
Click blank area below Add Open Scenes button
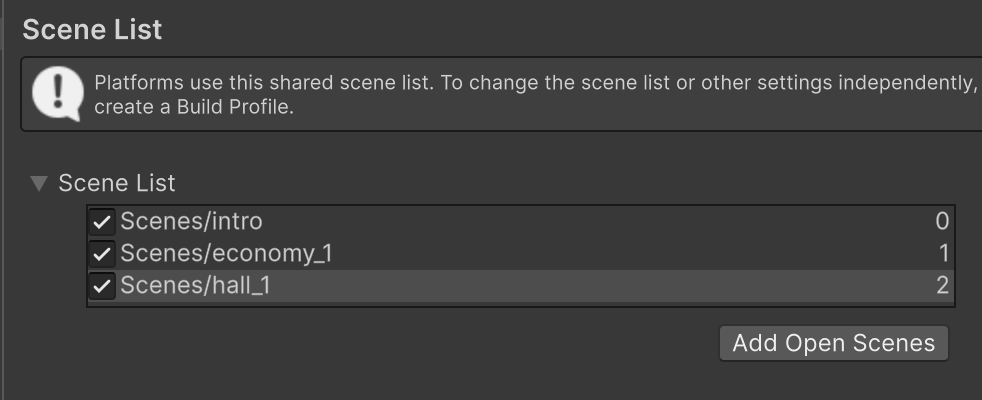[833, 382]
